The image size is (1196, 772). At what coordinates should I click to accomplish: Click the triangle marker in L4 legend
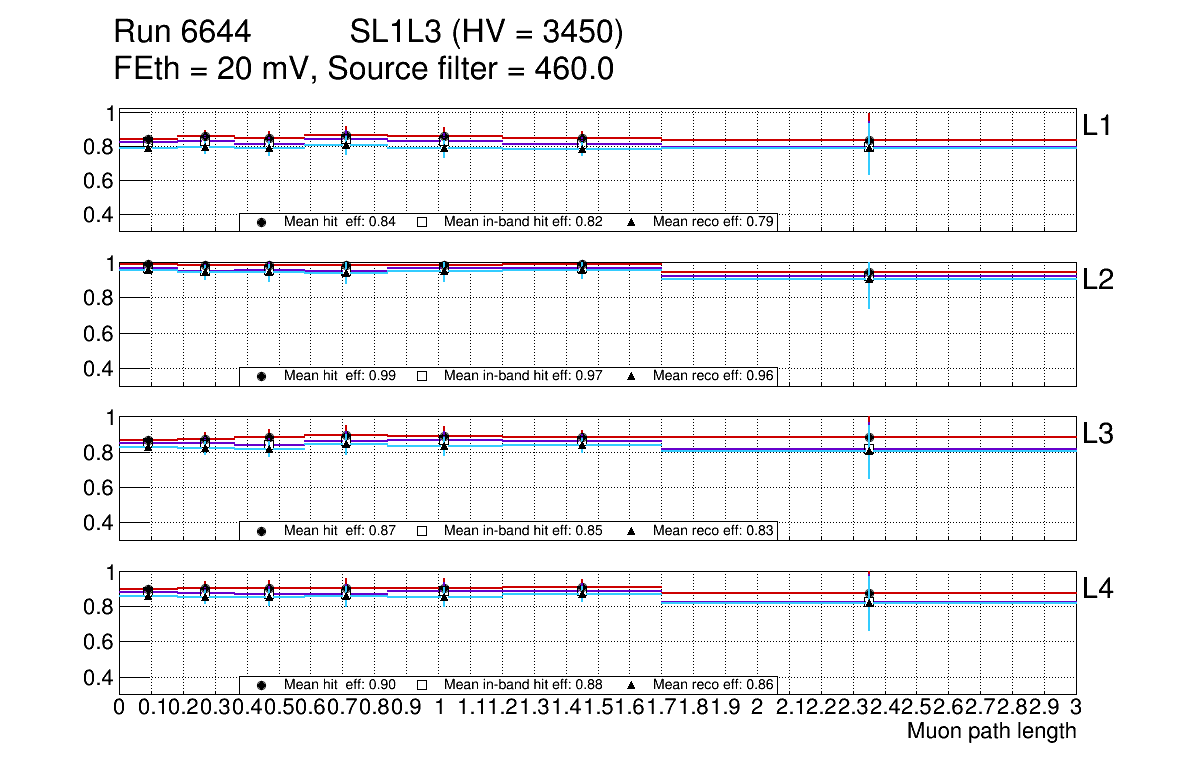pos(632,686)
